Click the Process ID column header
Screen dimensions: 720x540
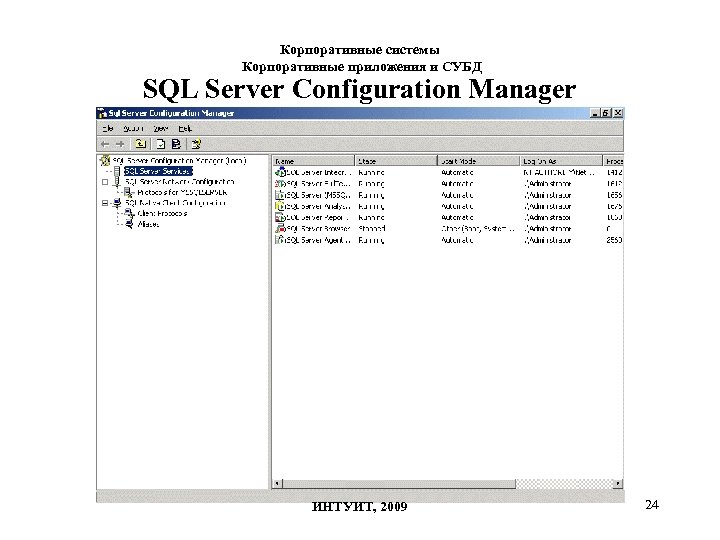(613, 161)
